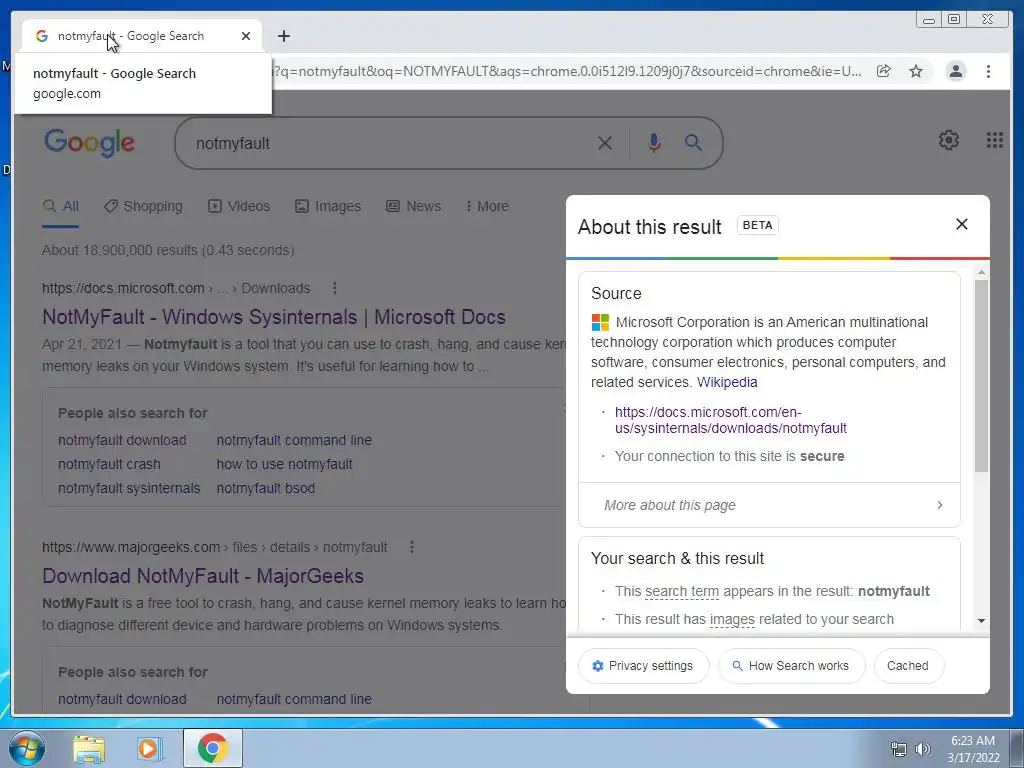Click the Chrome taskbar icon
This screenshot has width=1024, height=768.
(x=212, y=748)
